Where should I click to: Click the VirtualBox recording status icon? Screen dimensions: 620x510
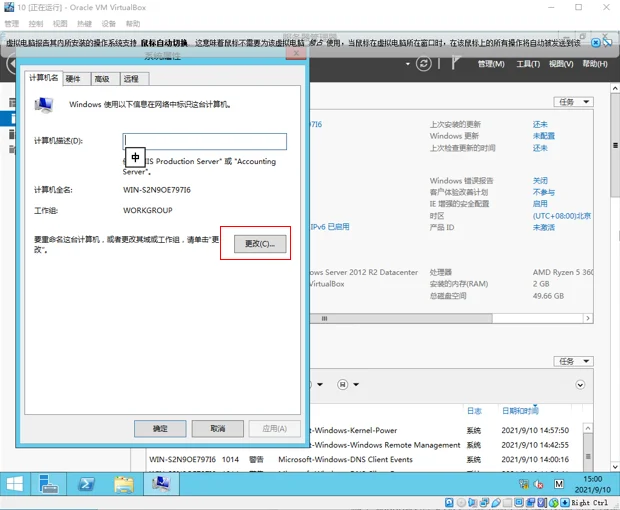pos(530,502)
